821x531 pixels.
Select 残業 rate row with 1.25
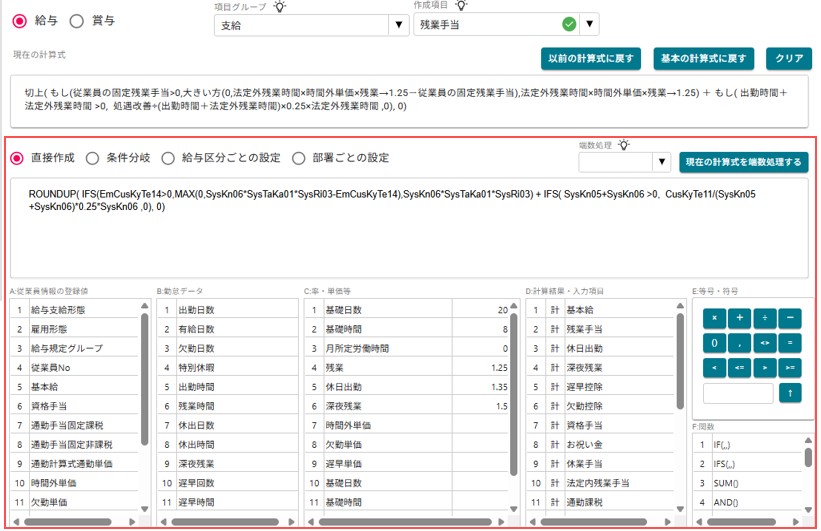pos(407,368)
